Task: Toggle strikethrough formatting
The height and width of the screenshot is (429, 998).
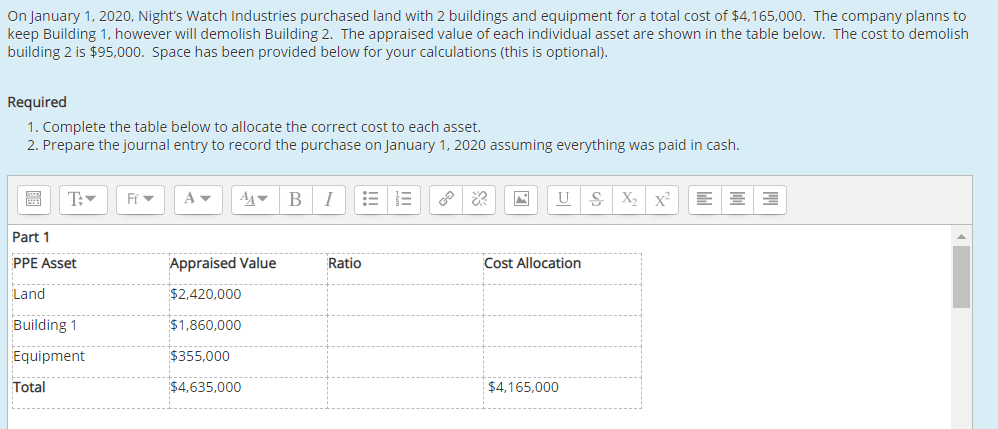Action: (596, 199)
